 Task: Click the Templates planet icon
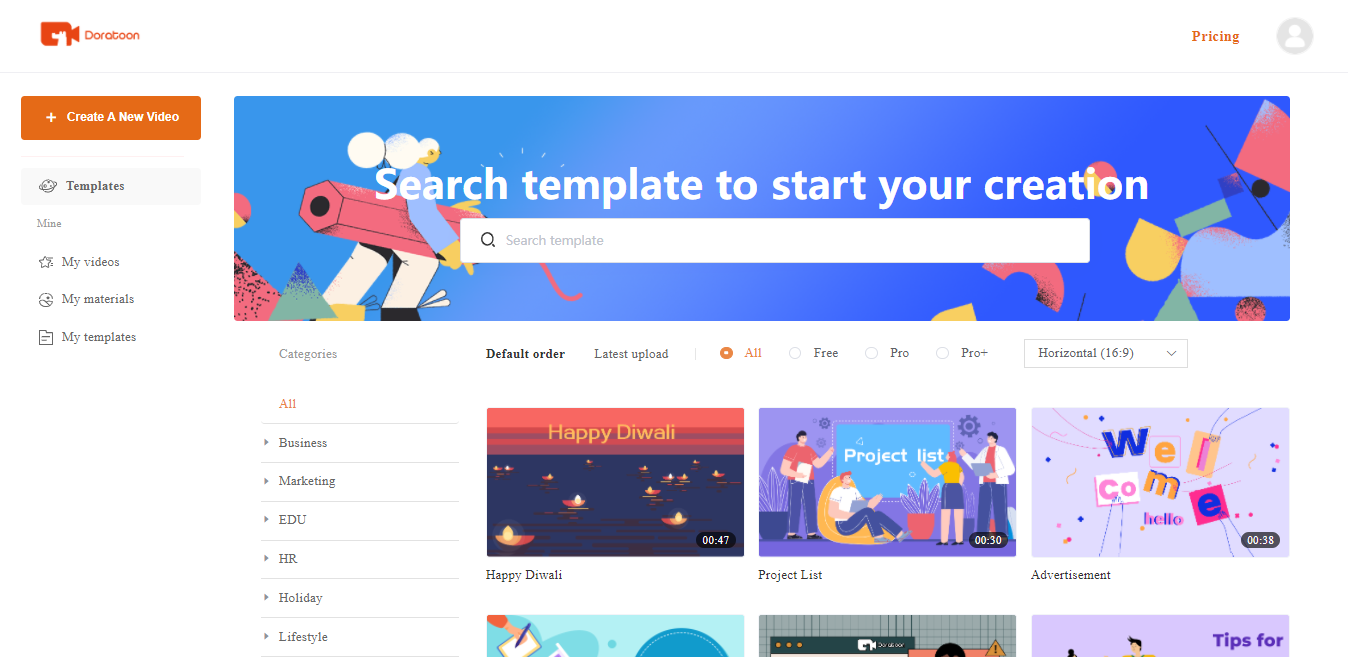point(47,186)
